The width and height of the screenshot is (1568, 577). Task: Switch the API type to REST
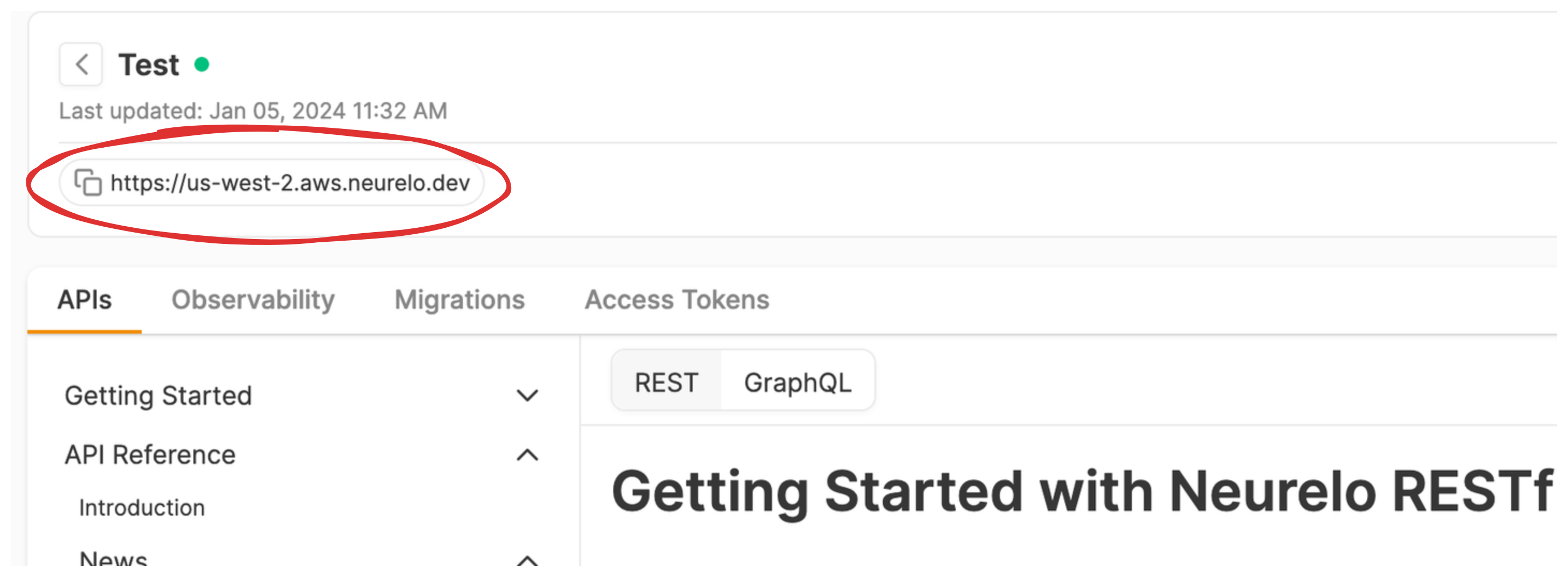click(666, 383)
